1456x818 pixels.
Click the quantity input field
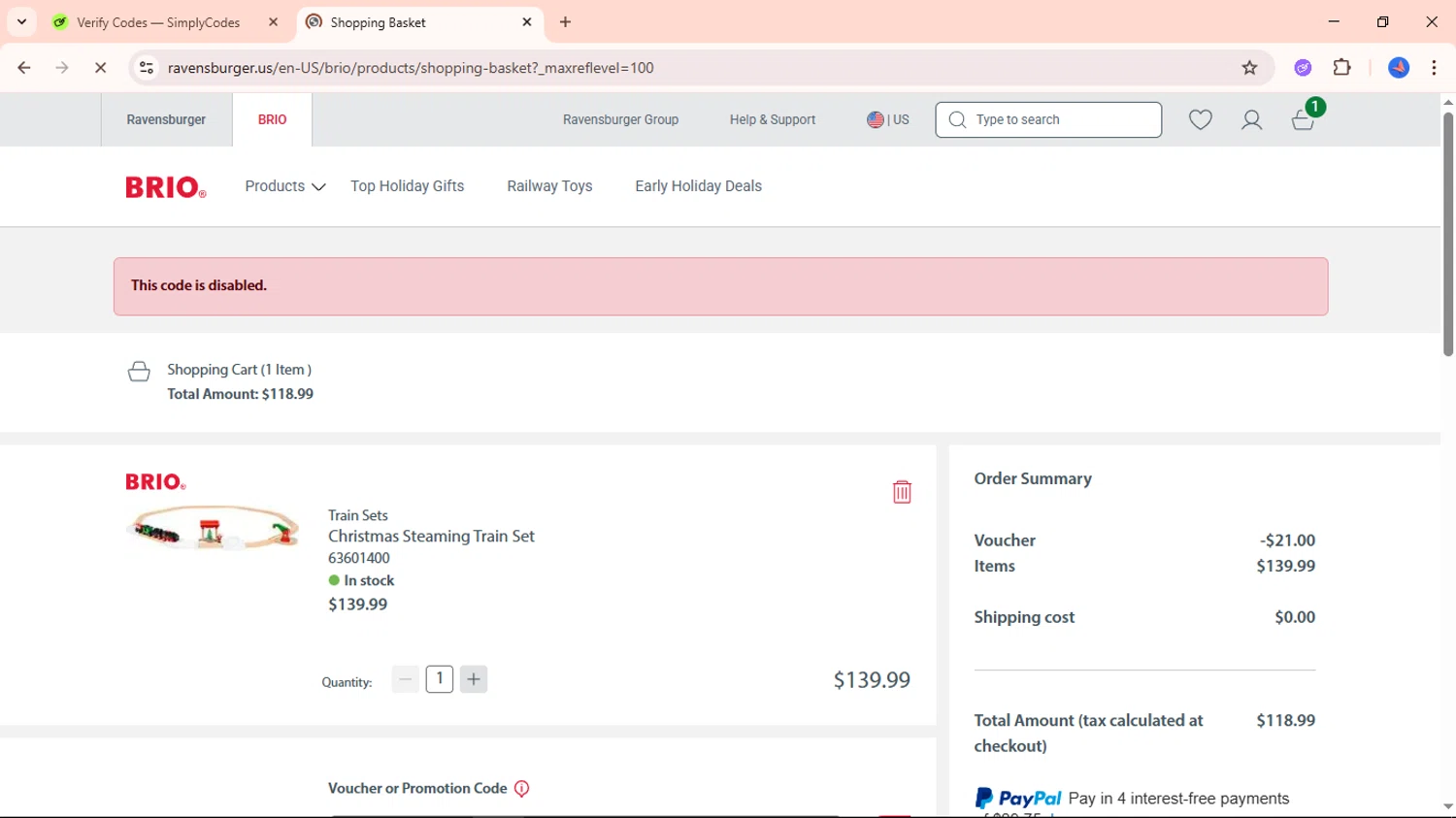[440, 678]
